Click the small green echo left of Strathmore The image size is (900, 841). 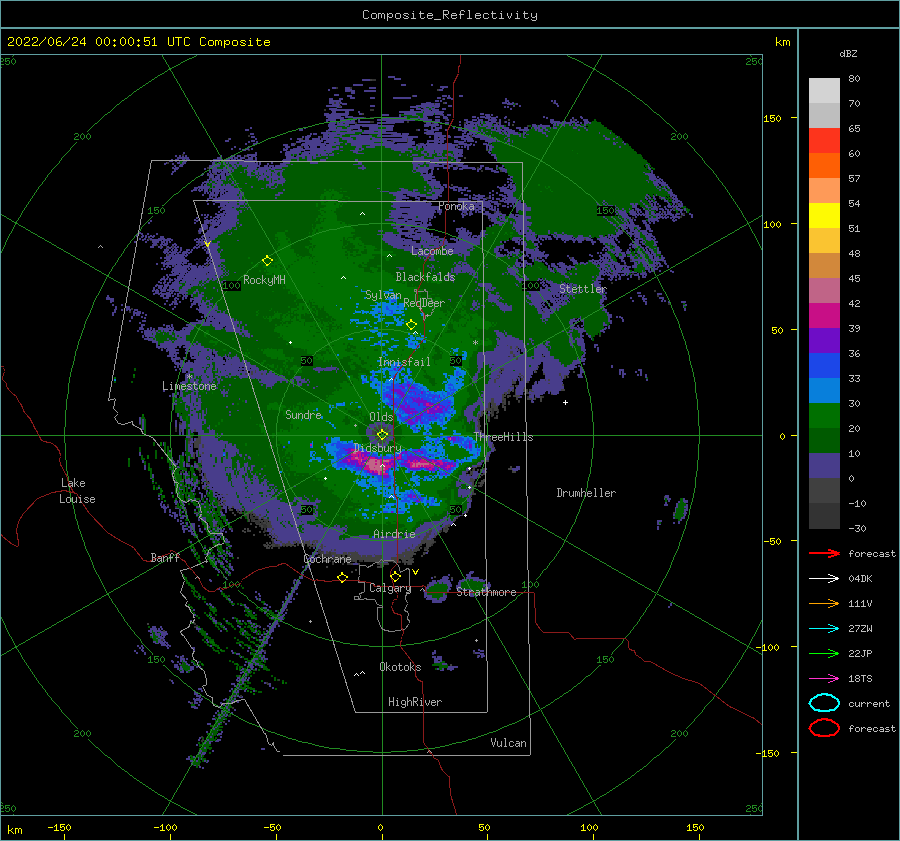point(437,590)
